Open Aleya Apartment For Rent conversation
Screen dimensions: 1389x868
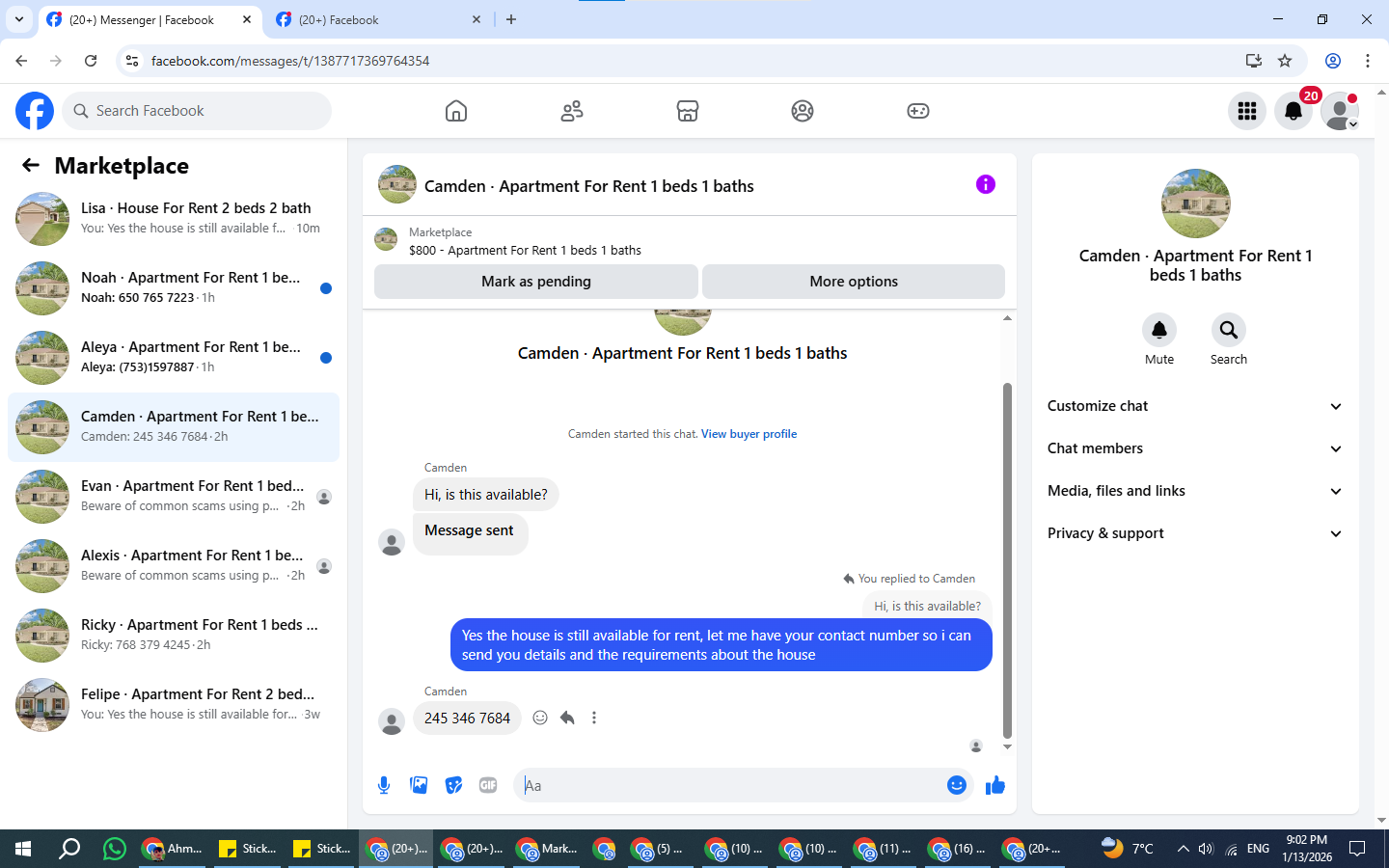(174, 358)
